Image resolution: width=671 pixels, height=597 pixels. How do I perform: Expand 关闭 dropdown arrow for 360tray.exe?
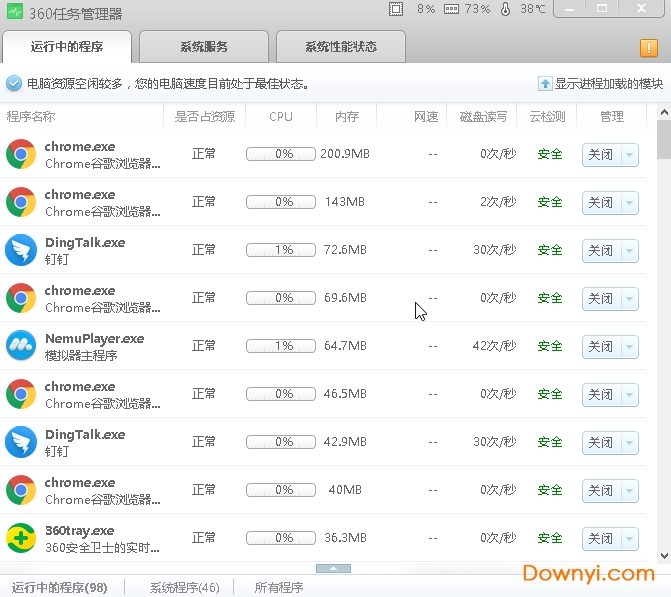click(x=629, y=539)
